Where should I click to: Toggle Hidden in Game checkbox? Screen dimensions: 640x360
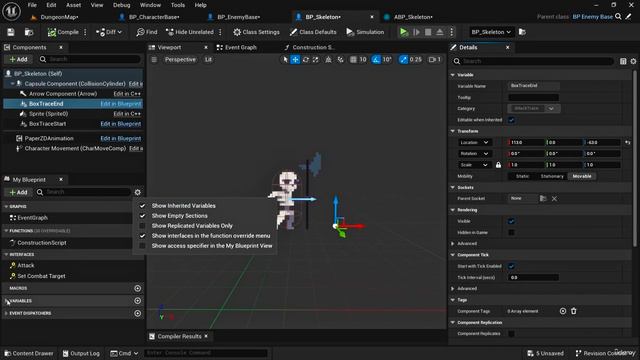tap(511, 232)
